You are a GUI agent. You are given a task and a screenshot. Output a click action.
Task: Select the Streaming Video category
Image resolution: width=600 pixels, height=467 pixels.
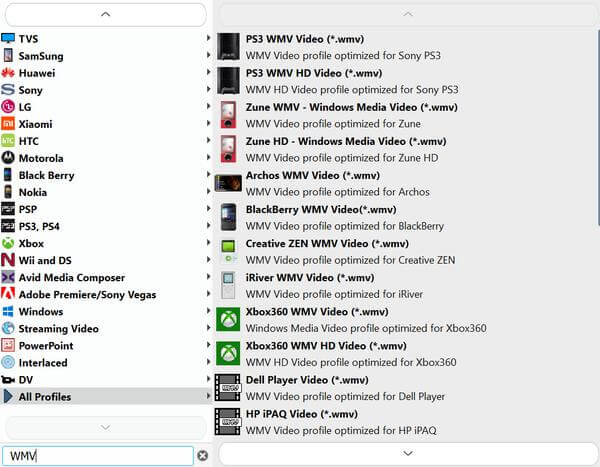(x=106, y=328)
